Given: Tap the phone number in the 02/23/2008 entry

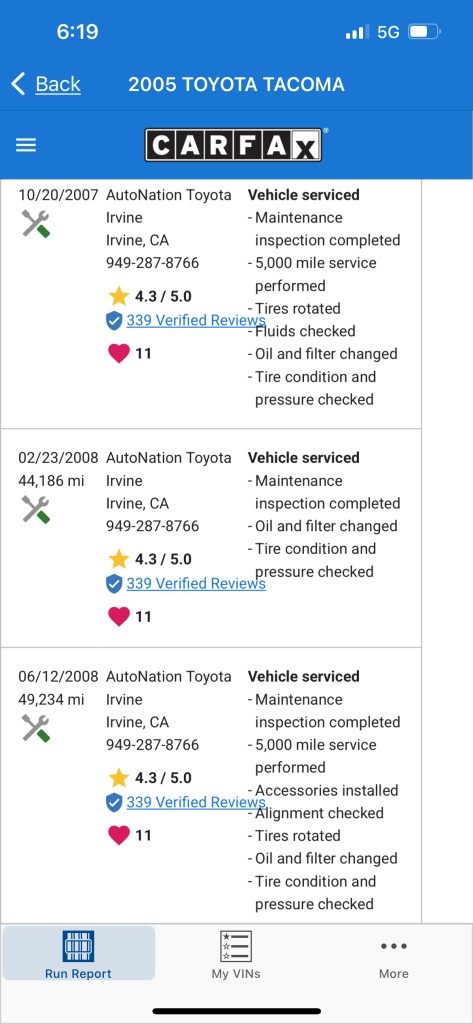Looking at the screenshot, I should pos(152,526).
